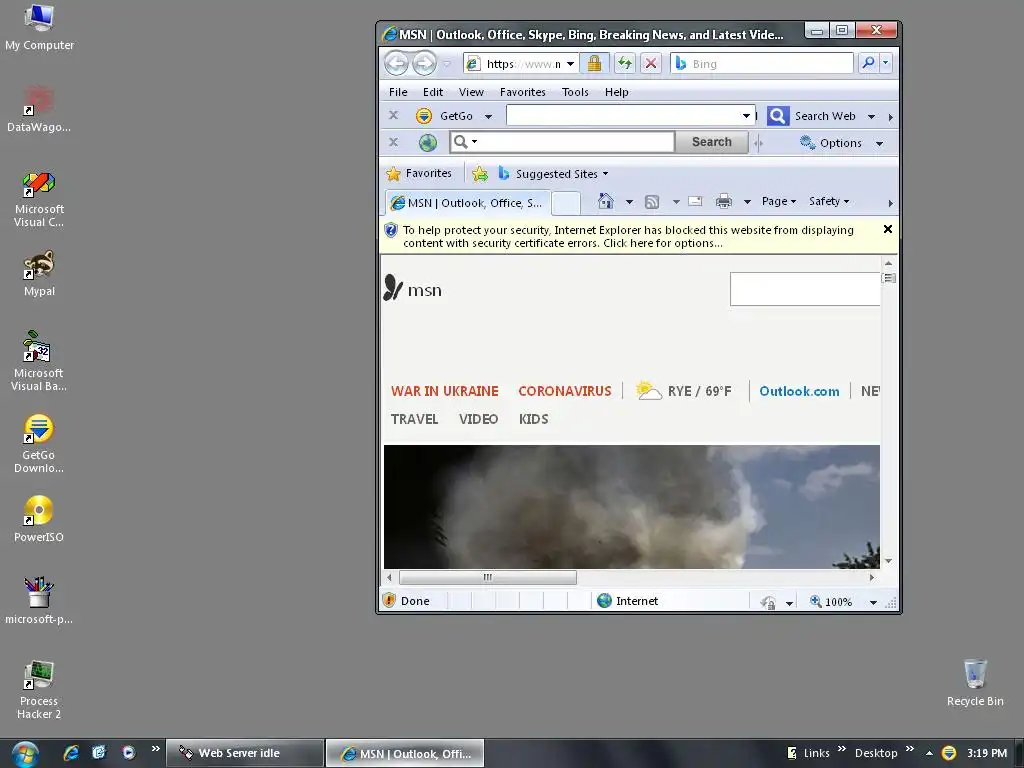Viewport: 1024px width, 768px height.
Task: Click the Windows Start orb
Action: click(x=25, y=754)
